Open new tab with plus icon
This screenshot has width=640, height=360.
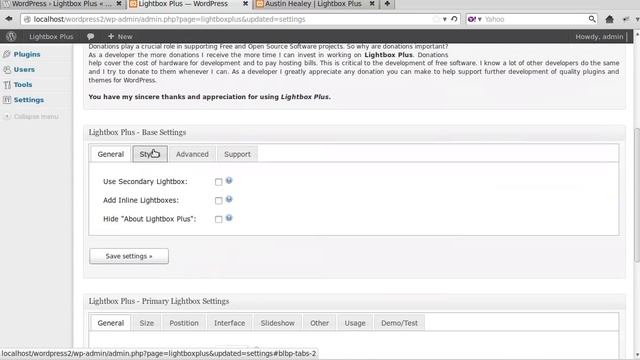[x=387, y=4]
